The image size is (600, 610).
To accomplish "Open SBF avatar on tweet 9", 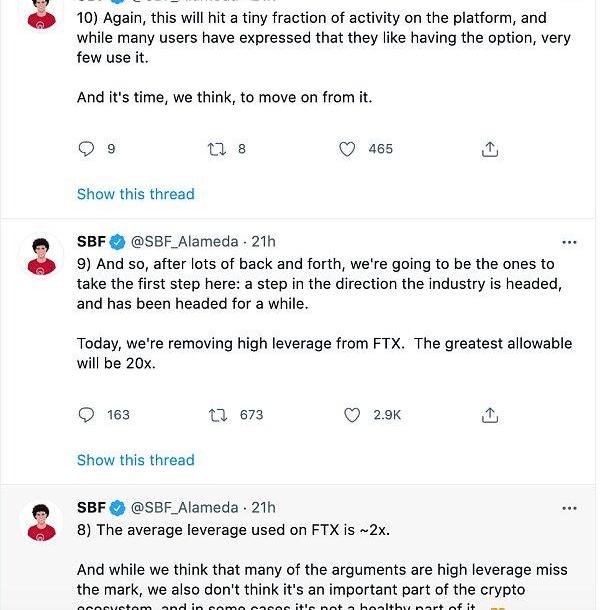I will 41,258.
